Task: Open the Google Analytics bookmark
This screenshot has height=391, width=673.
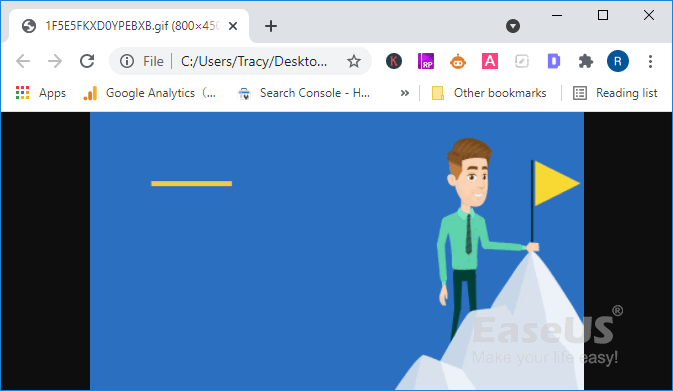Action: (x=150, y=93)
